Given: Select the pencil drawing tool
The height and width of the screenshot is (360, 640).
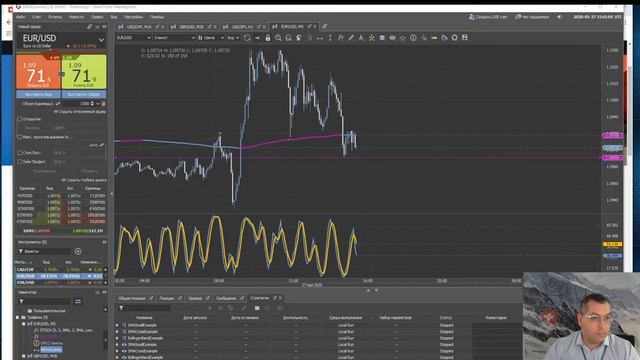Looking at the screenshot, I should point(351,38).
